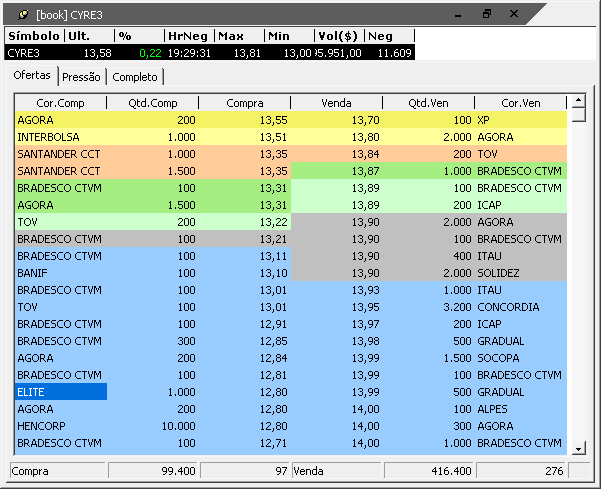Click the Vol($) header in quote bar
The width and height of the screenshot is (601, 489).
[x=339, y=36]
